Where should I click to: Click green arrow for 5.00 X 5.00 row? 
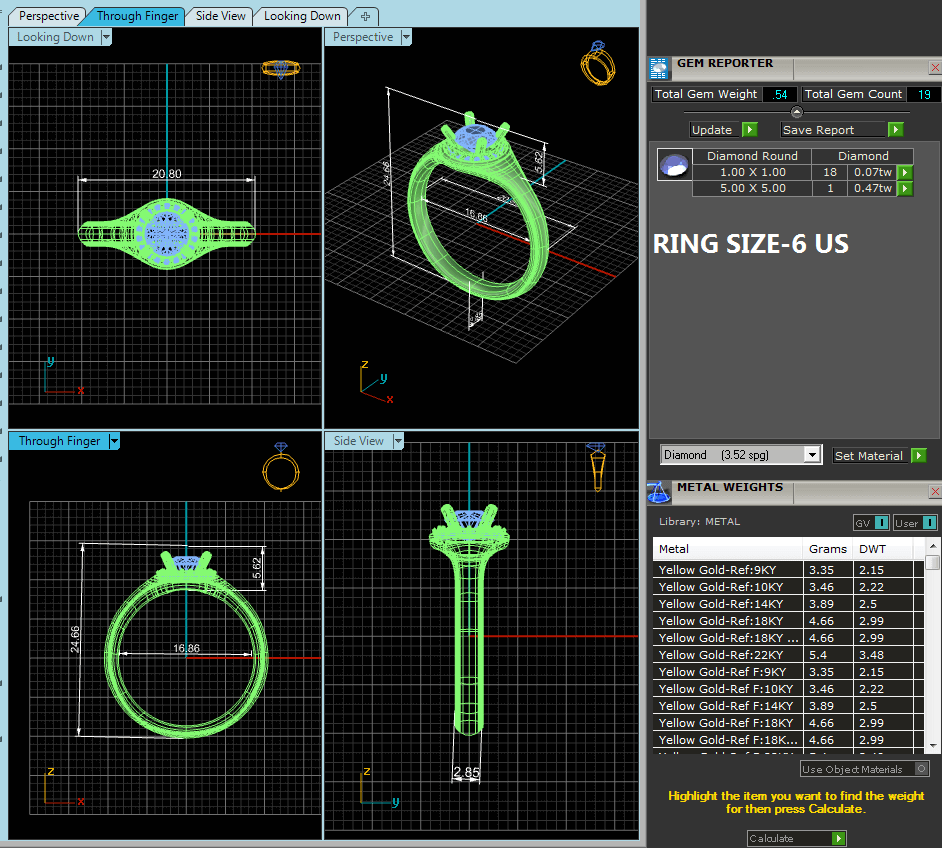point(905,188)
